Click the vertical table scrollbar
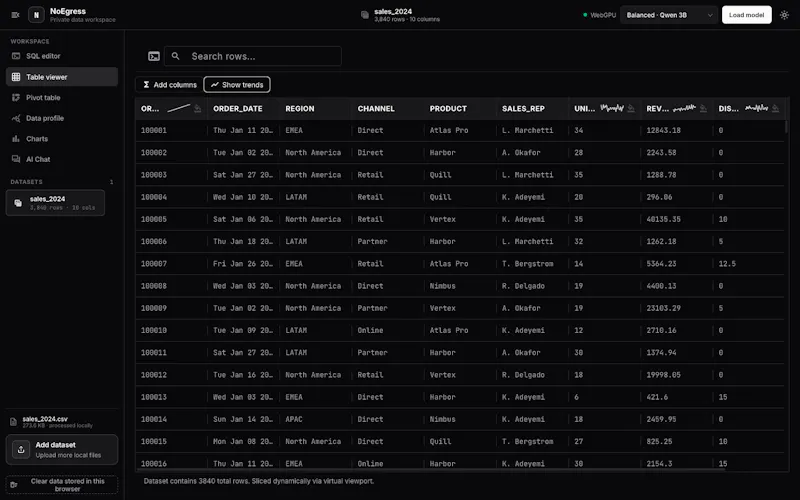The image size is (800, 500). point(786,127)
